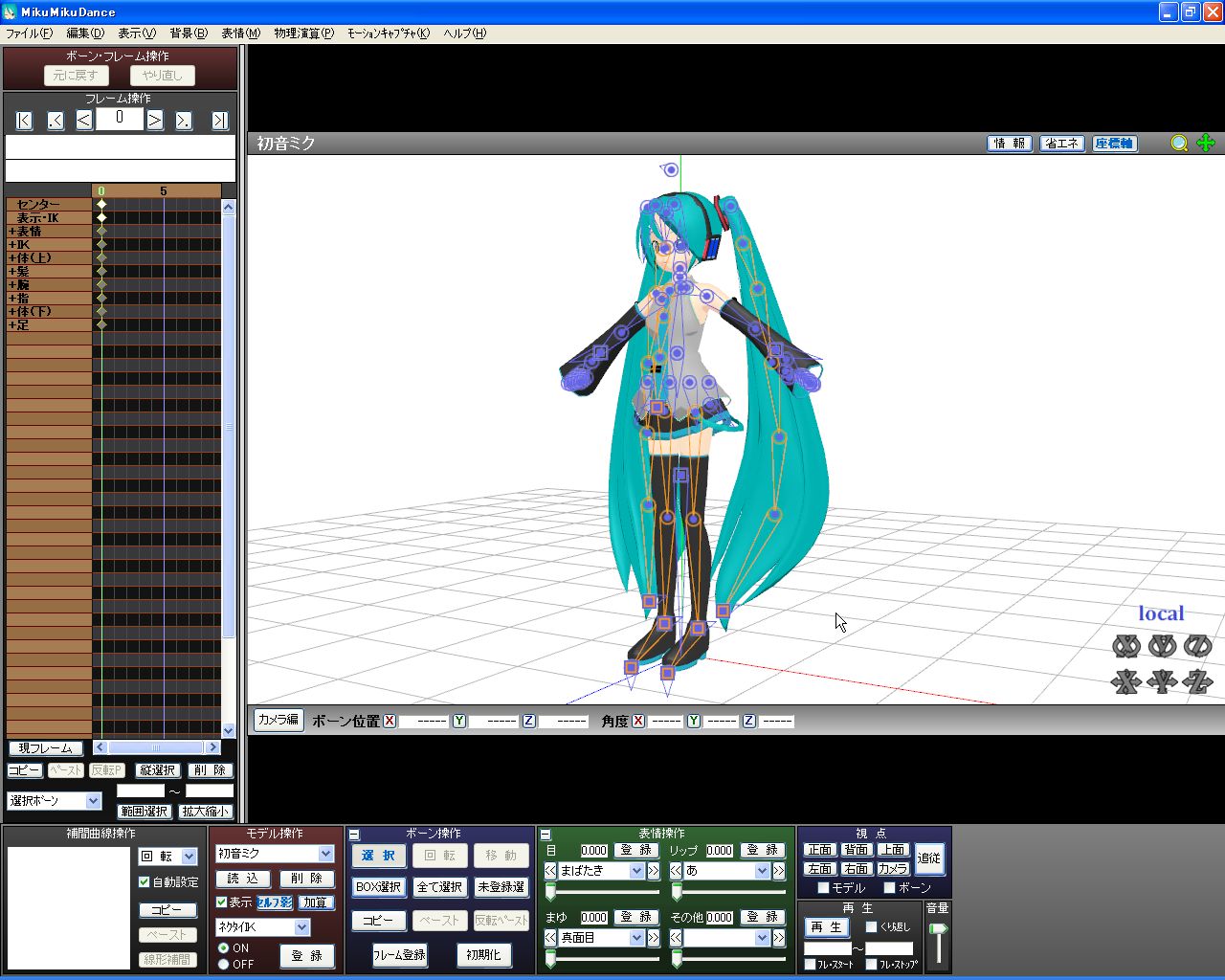Click the X move axis icon

pyautogui.click(x=1126, y=681)
